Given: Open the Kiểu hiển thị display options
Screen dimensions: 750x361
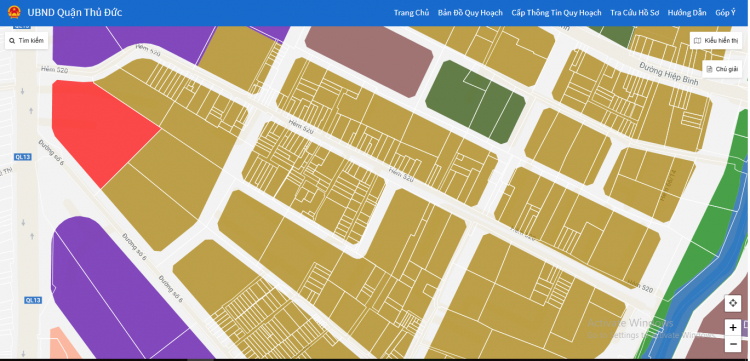Looking at the screenshot, I should tap(716, 41).
